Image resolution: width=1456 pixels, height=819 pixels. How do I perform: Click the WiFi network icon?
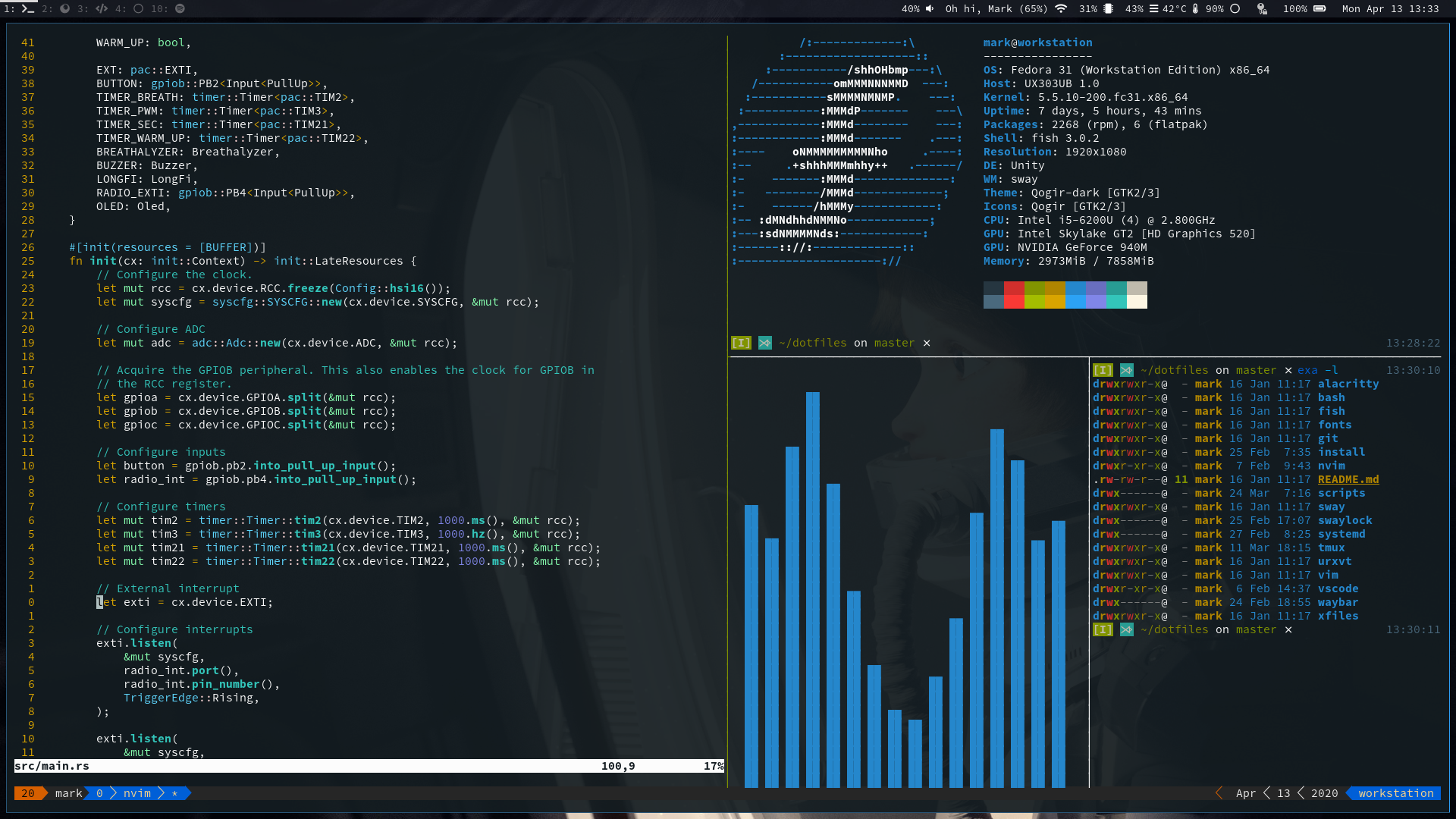[1061, 9]
